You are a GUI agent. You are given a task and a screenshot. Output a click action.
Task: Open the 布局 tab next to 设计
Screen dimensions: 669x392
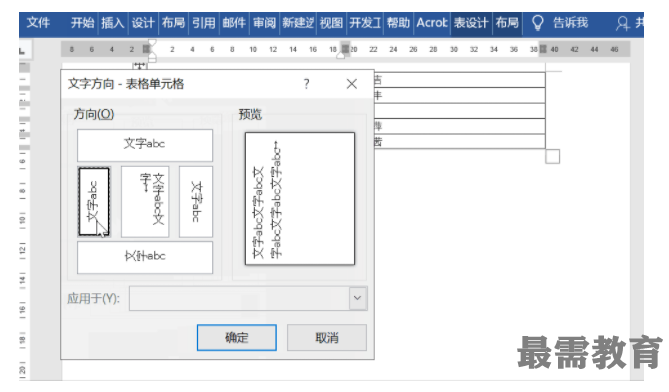tap(173, 23)
